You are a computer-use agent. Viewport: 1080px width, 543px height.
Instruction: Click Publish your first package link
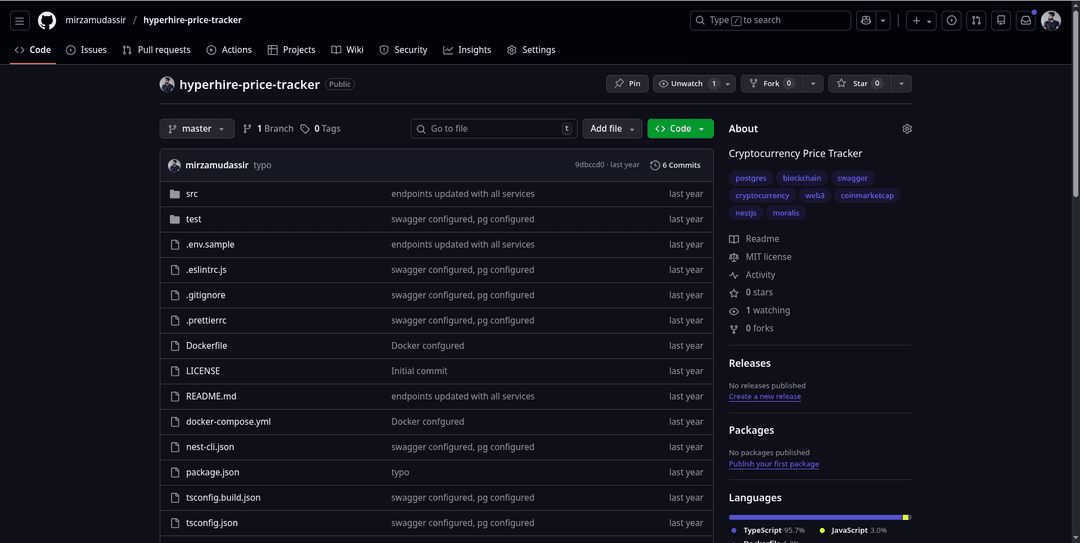[773, 464]
